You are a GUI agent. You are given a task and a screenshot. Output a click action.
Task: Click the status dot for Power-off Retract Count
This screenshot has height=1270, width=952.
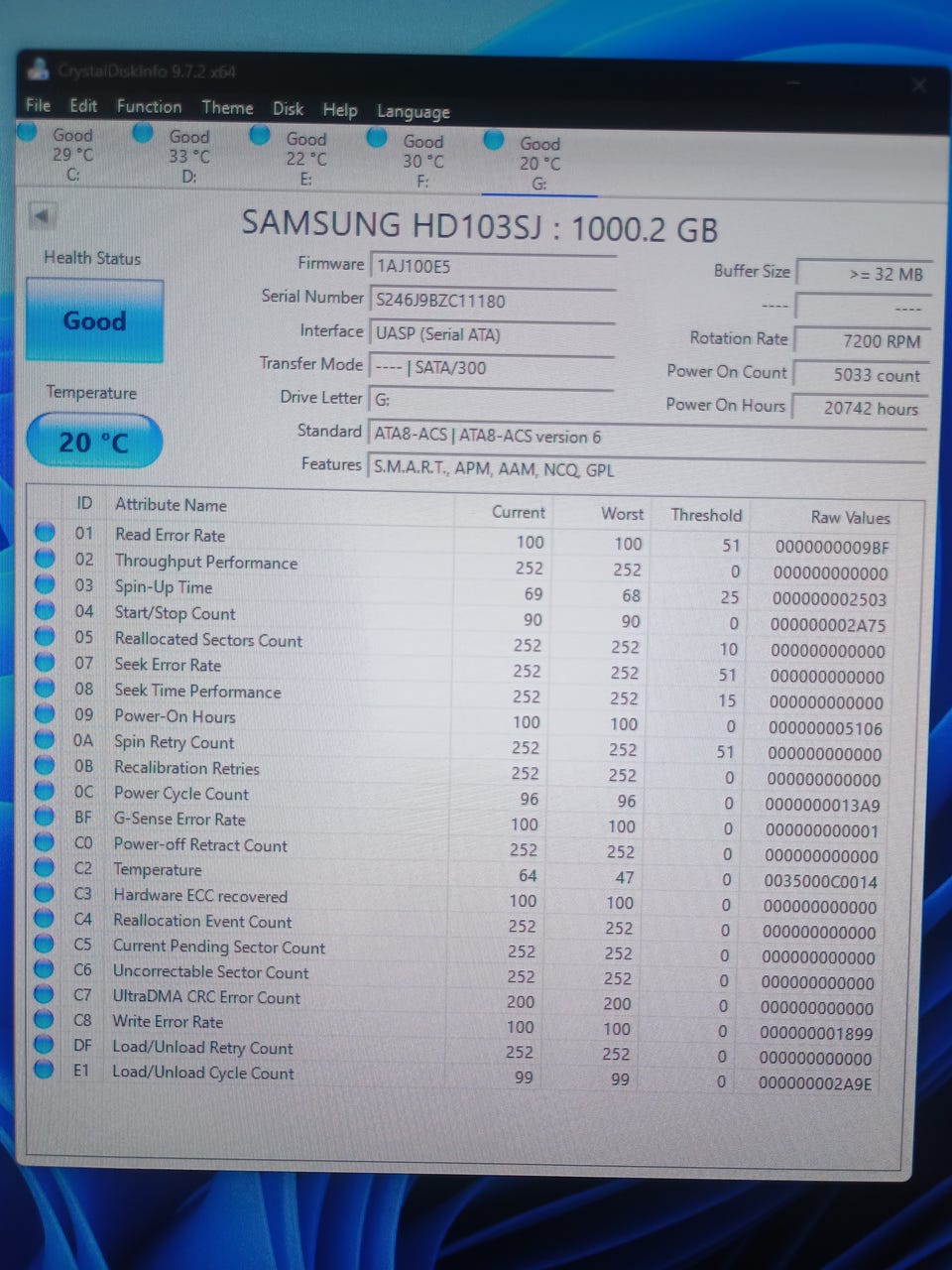pyautogui.click(x=44, y=842)
